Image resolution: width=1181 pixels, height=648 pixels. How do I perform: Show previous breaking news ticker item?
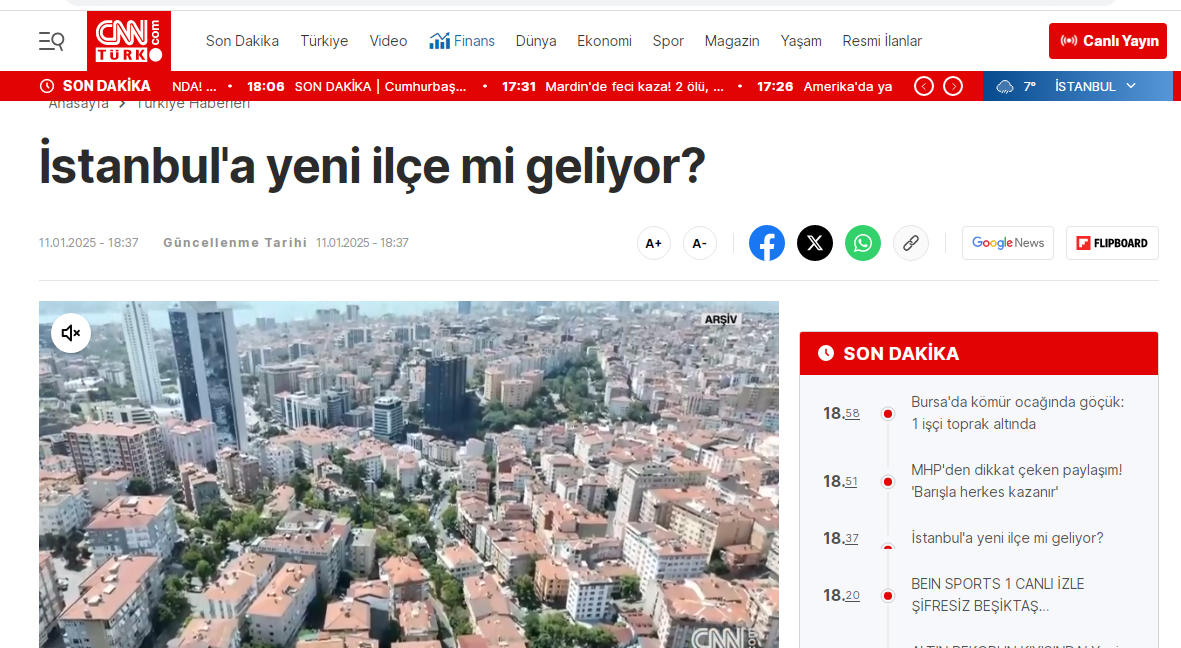pyautogui.click(x=923, y=87)
